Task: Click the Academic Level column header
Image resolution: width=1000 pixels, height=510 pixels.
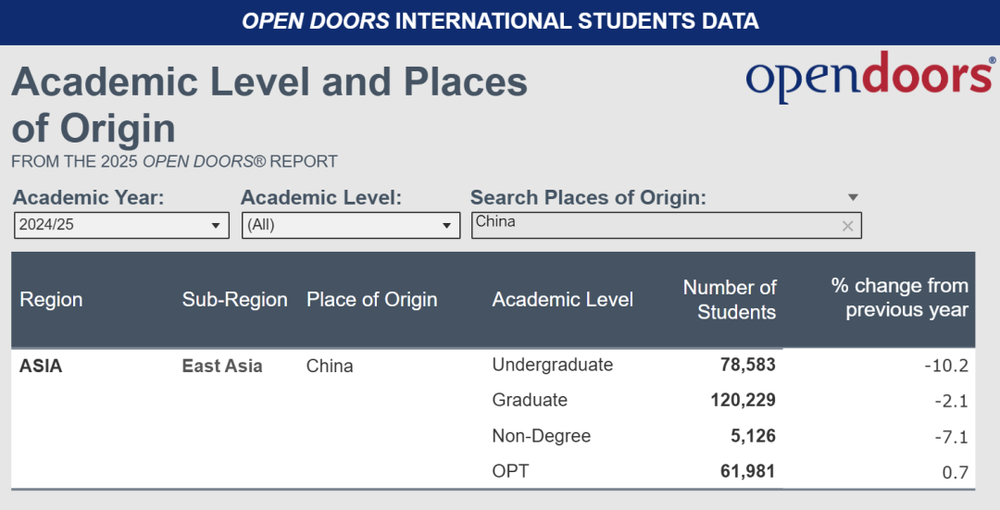Action: click(x=563, y=300)
